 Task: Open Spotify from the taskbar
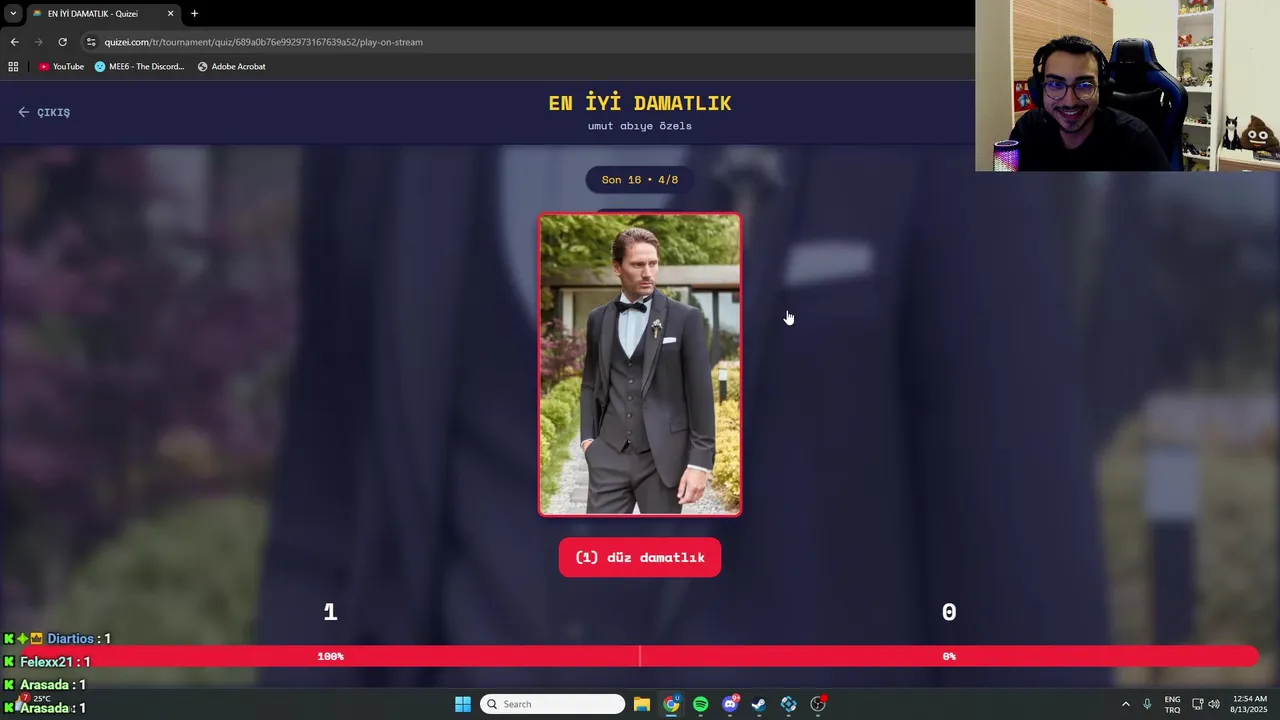700,704
